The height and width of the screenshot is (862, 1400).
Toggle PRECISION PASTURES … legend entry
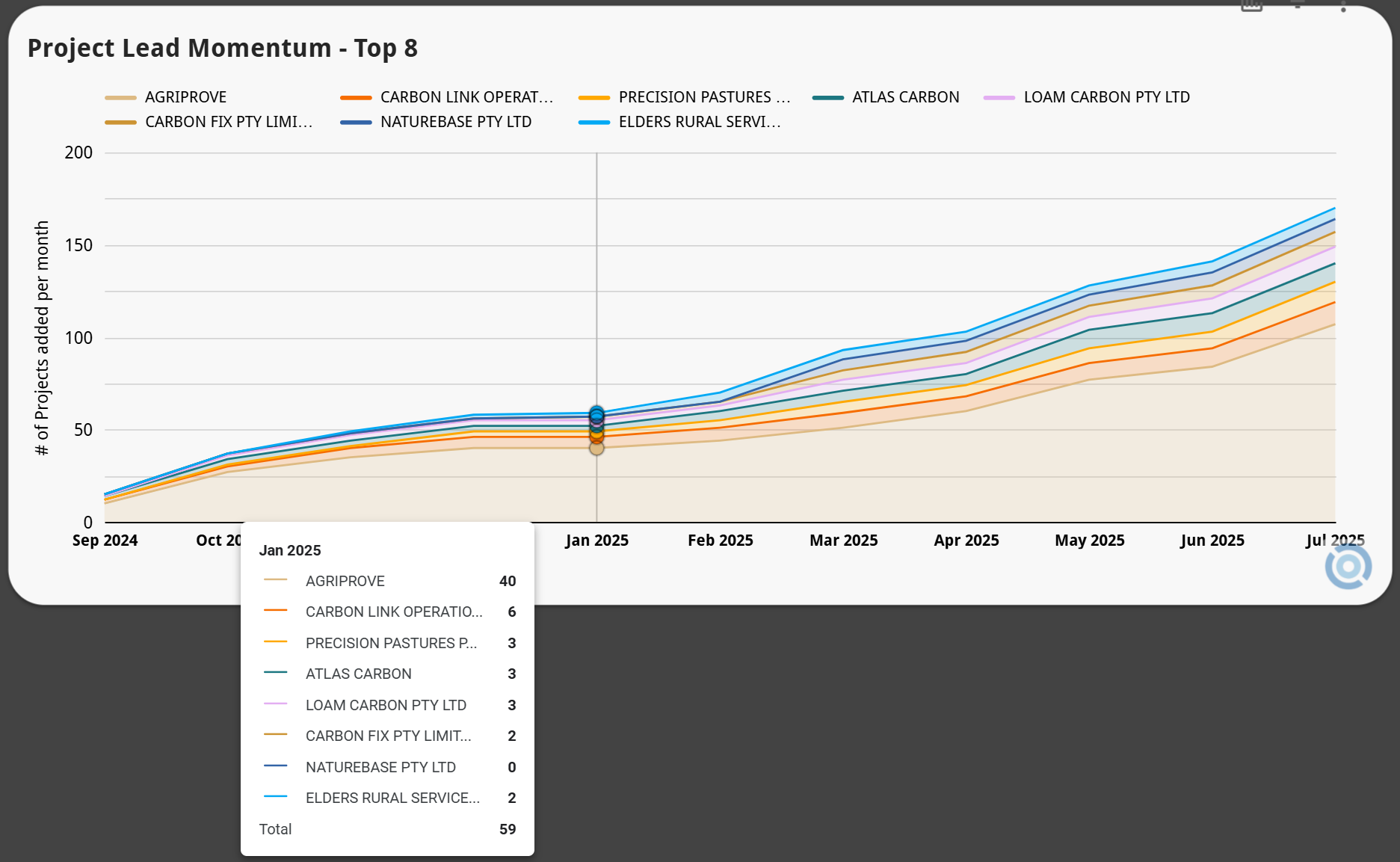pyautogui.click(x=685, y=97)
